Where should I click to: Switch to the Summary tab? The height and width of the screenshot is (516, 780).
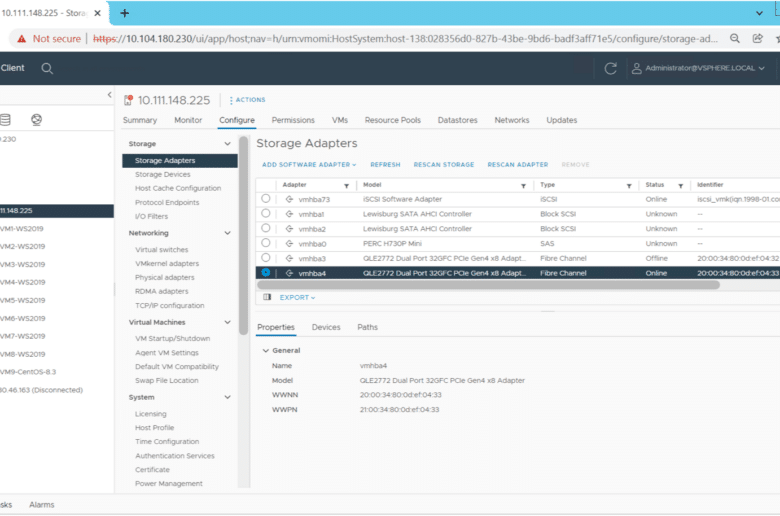point(140,120)
